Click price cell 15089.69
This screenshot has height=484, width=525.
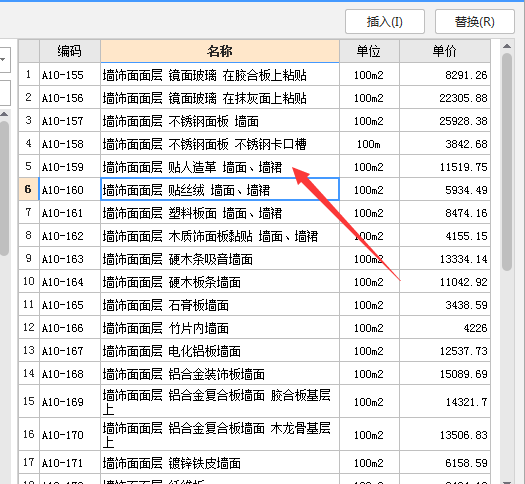tap(445, 374)
